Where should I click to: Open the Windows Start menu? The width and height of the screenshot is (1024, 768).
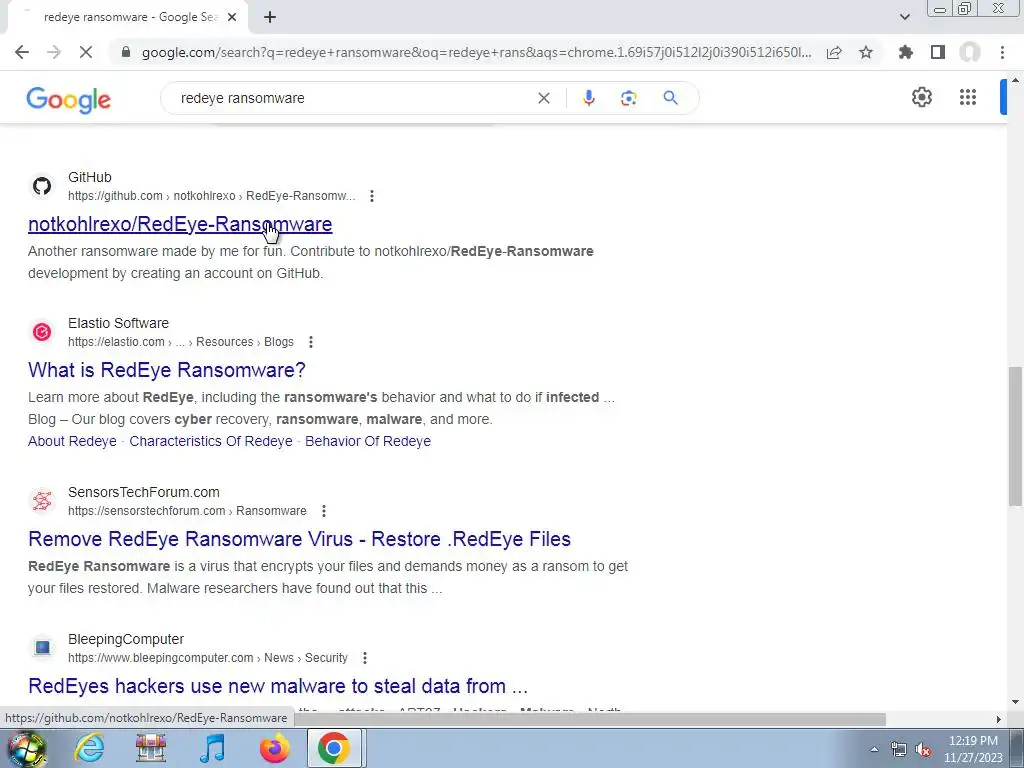click(27, 748)
